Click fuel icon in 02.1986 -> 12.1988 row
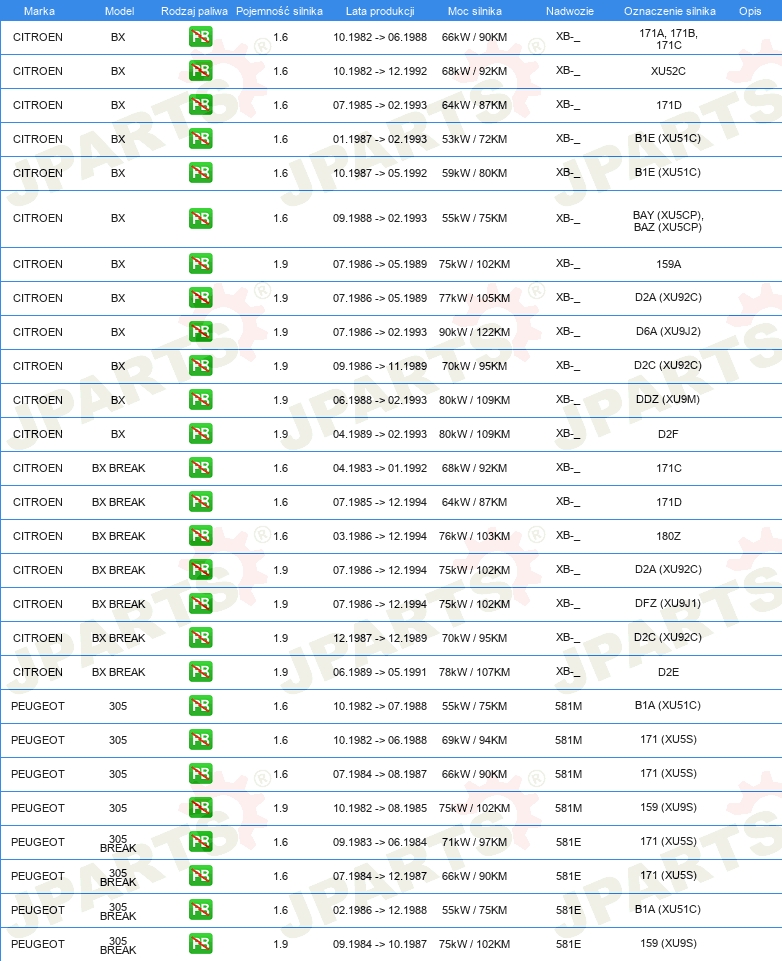This screenshot has width=782, height=961. (200, 910)
